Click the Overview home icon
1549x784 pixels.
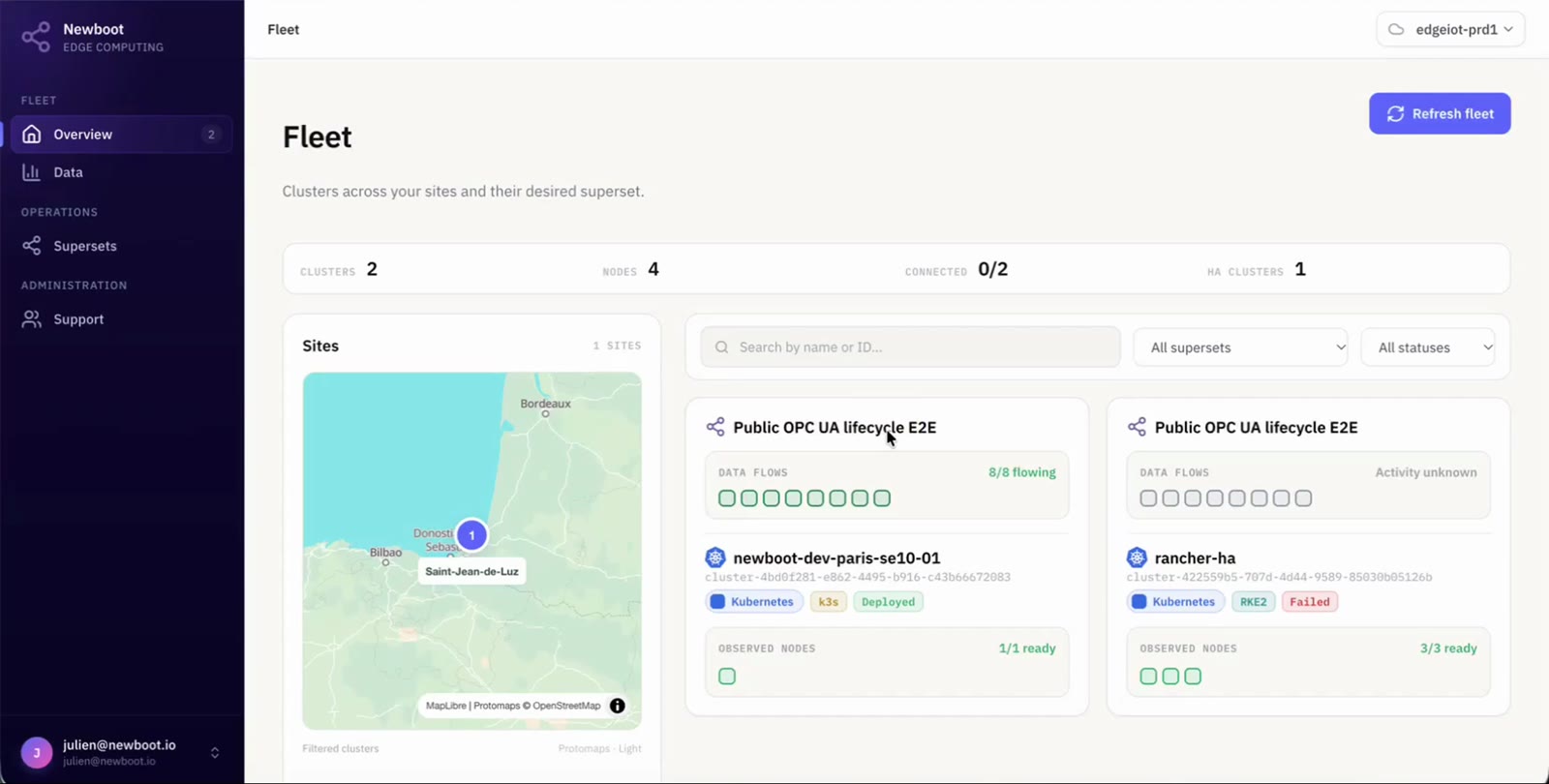coord(32,135)
